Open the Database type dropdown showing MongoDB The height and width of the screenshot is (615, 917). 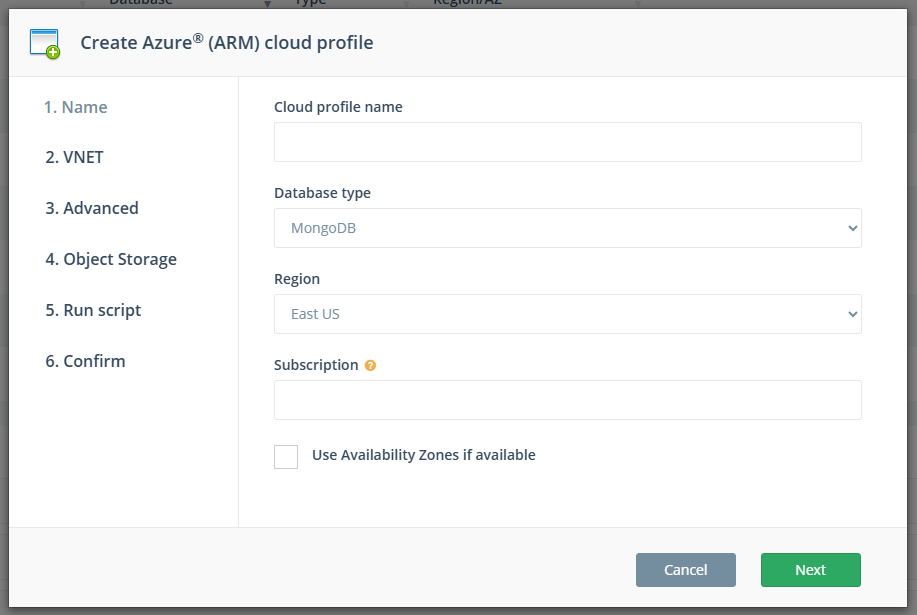pyautogui.click(x=567, y=228)
